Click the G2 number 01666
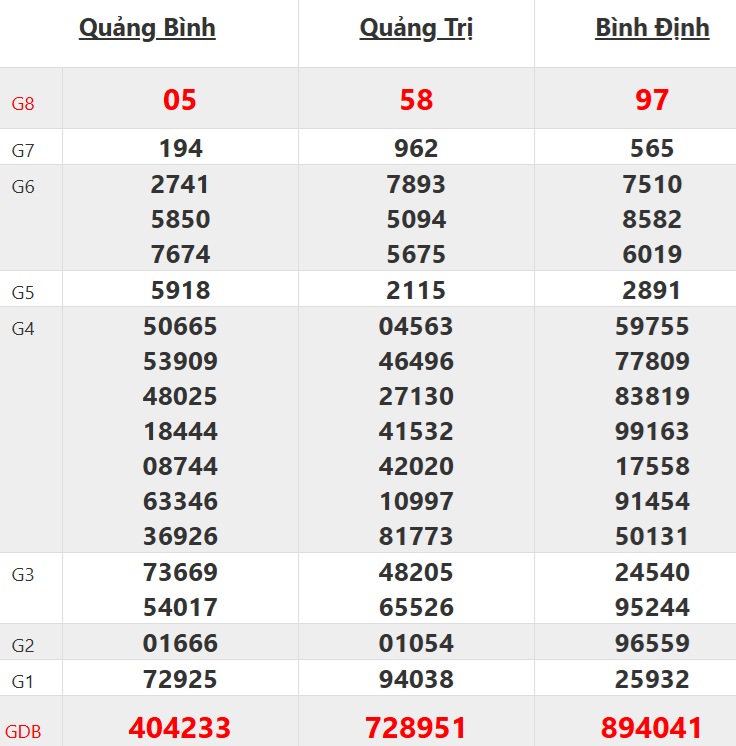The width and height of the screenshot is (736, 746). pos(180,643)
